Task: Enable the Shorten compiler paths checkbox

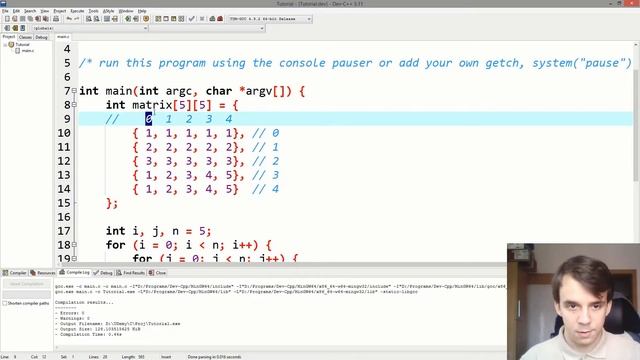Action: pyautogui.click(x=5, y=303)
